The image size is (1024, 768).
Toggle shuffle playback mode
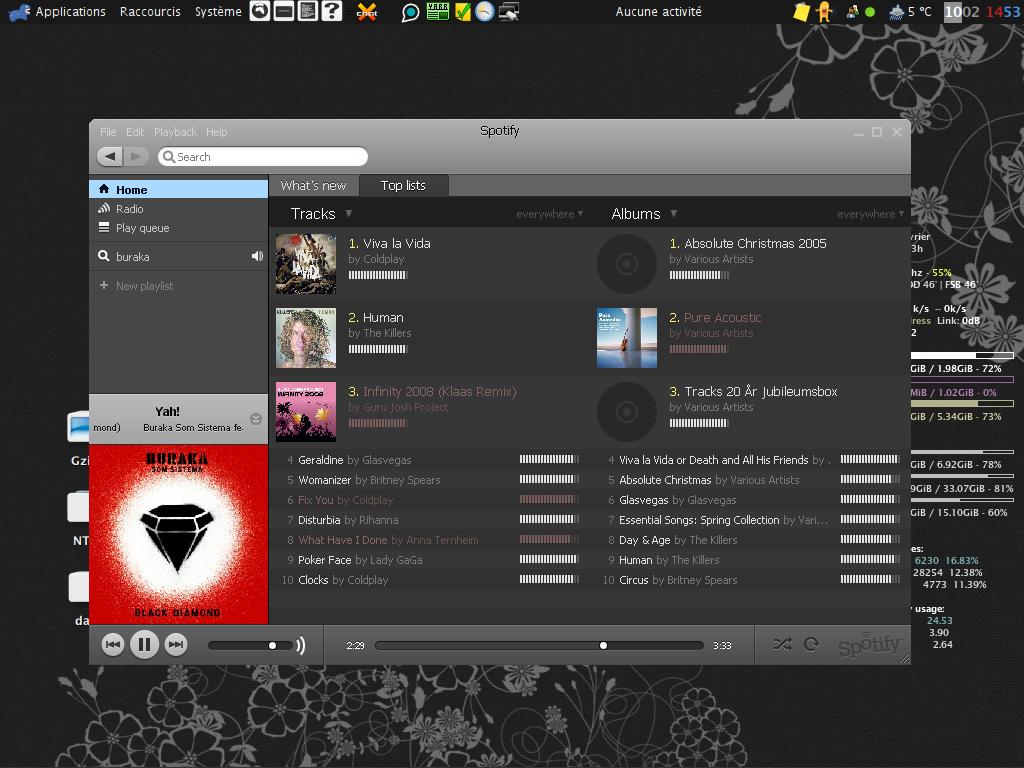pyautogui.click(x=782, y=645)
